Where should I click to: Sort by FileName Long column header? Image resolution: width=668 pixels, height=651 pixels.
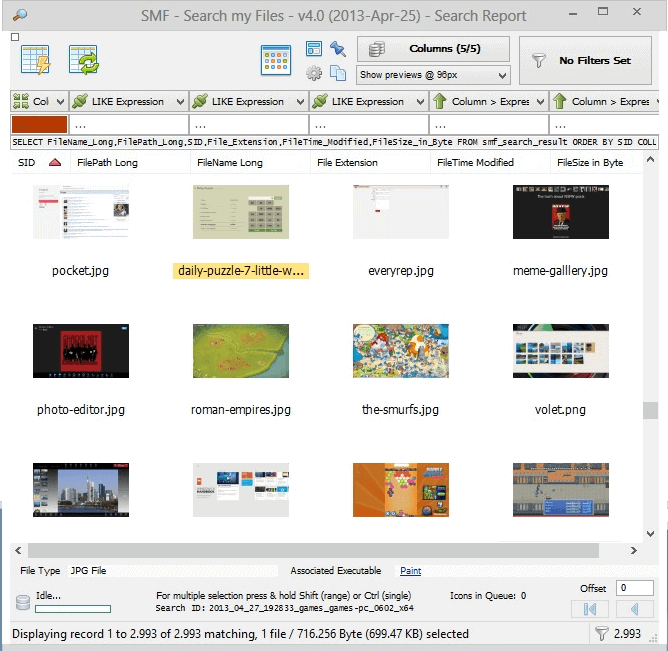(x=230, y=162)
